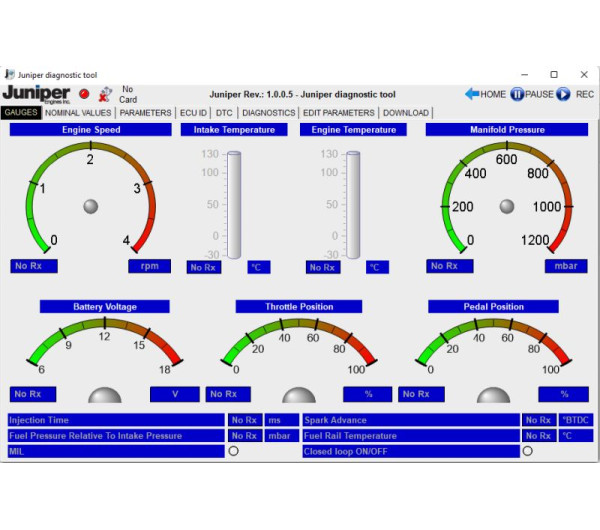The height and width of the screenshot is (530, 600).
Task: Click the Intake Temperature thermometer bar
Action: click(234, 205)
